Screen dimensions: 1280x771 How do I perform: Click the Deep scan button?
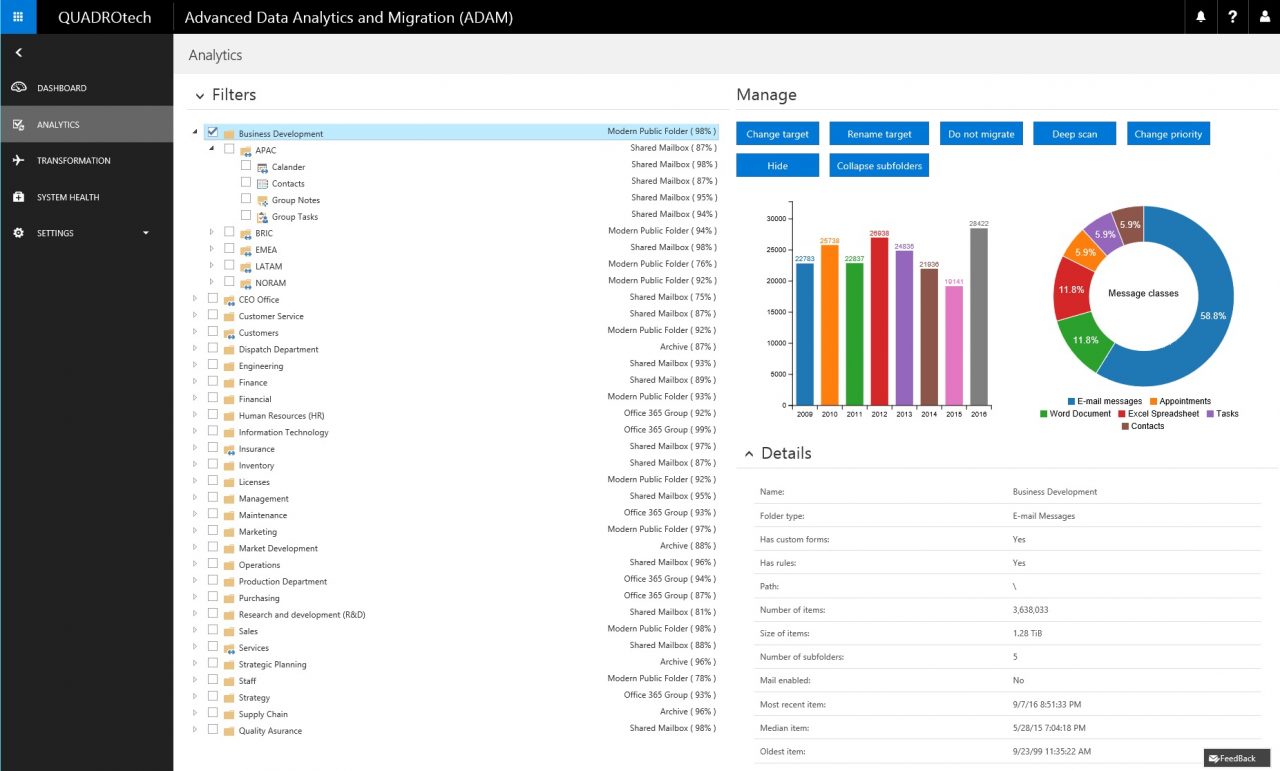(x=1074, y=134)
